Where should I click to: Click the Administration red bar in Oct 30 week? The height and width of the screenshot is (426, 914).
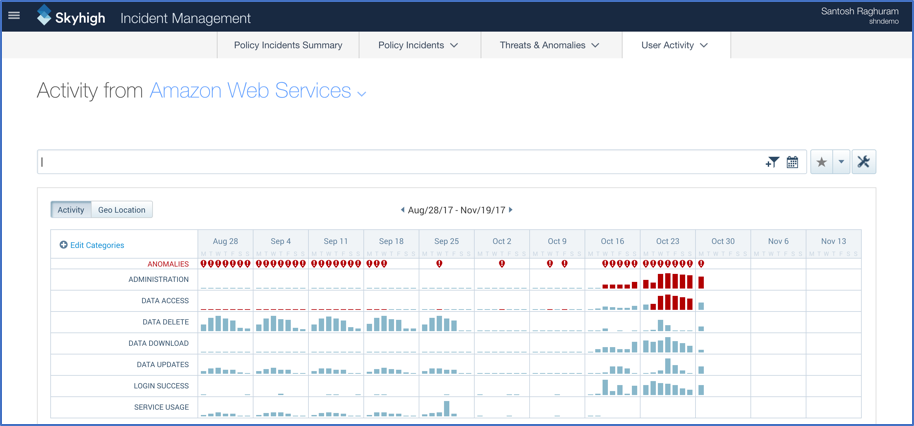tap(701, 283)
